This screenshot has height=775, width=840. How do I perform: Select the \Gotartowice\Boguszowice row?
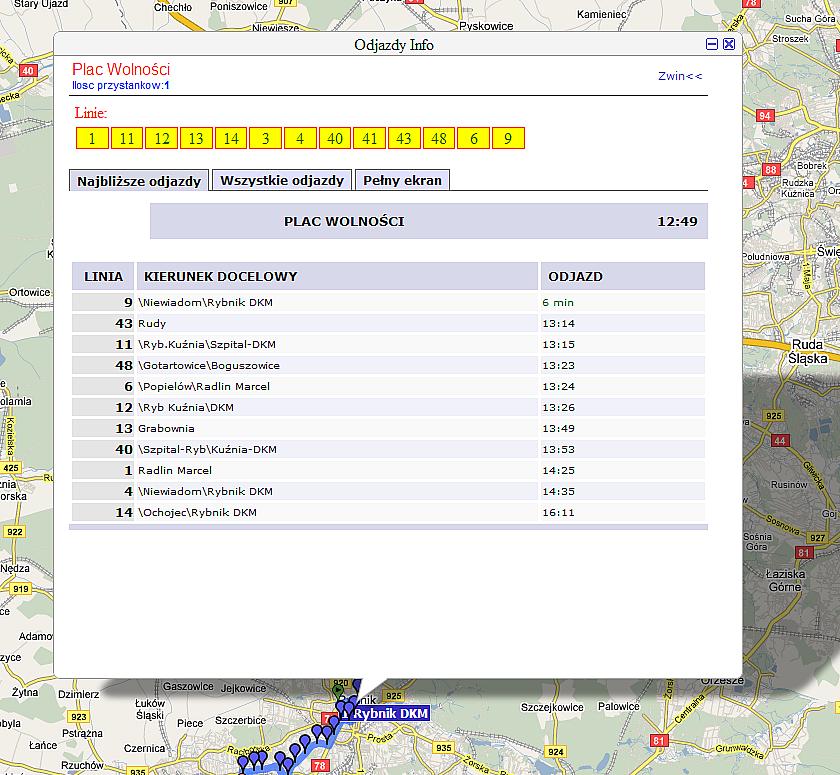click(388, 365)
